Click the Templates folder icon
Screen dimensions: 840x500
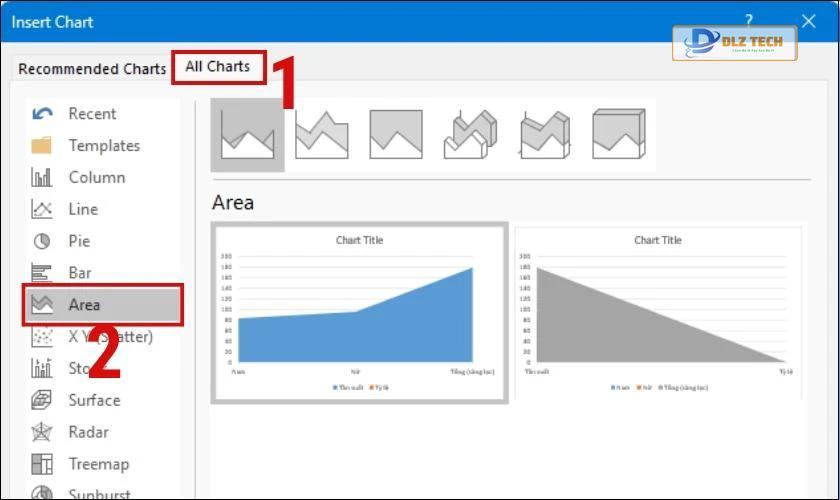[x=42, y=145]
